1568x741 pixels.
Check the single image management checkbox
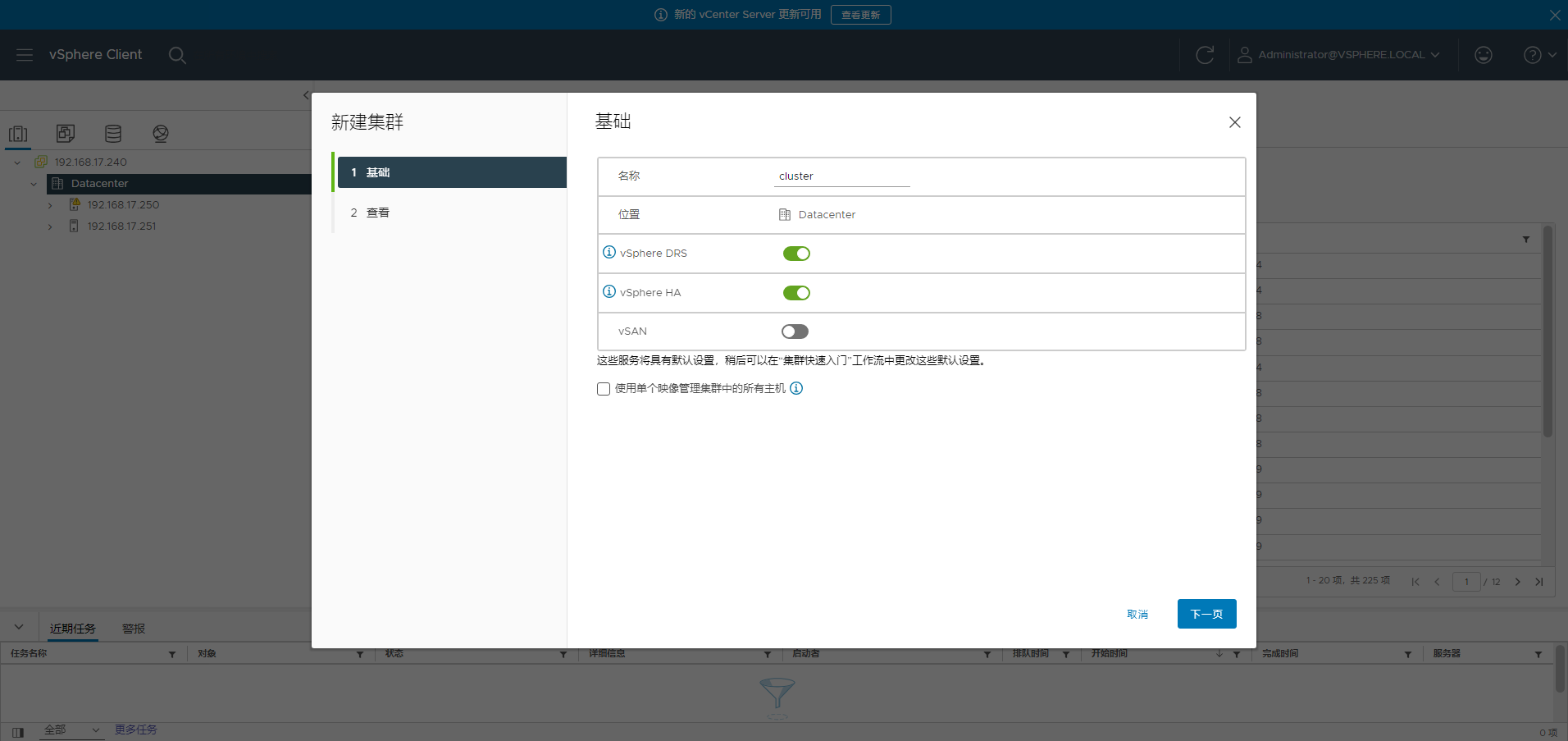[604, 389]
